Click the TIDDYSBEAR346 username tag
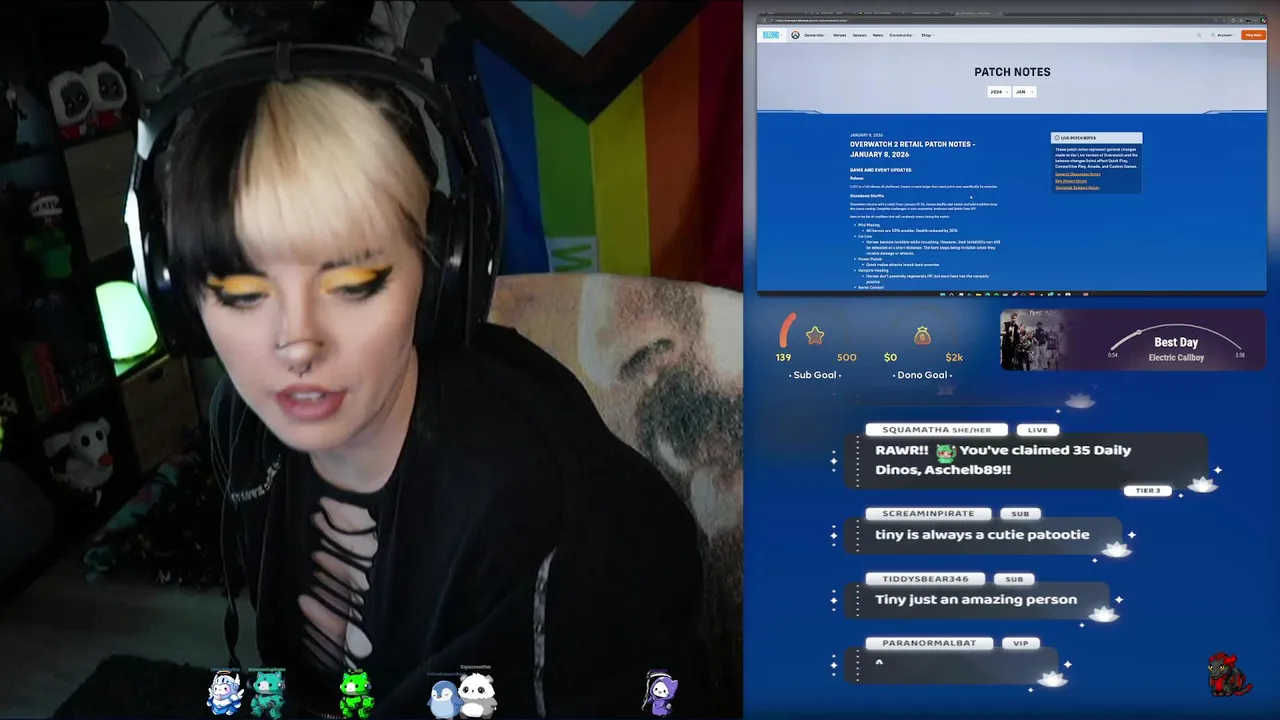This screenshot has height=720, width=1280. [x=925, y=578]
